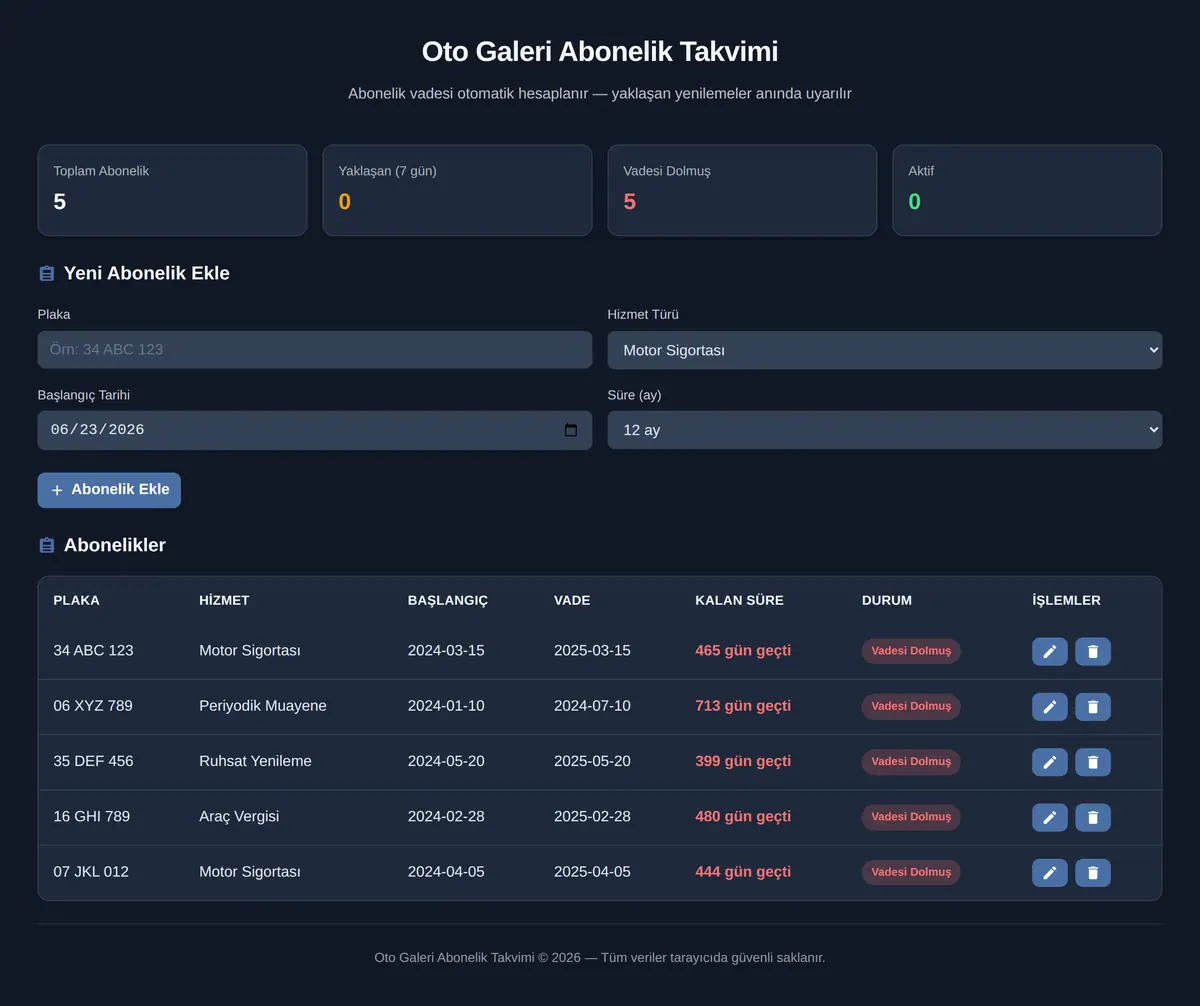1200x1006 pixels.
Task: Click the KALAN SÜRE column header
Action: pyautogui.click(x=740, y=600)
